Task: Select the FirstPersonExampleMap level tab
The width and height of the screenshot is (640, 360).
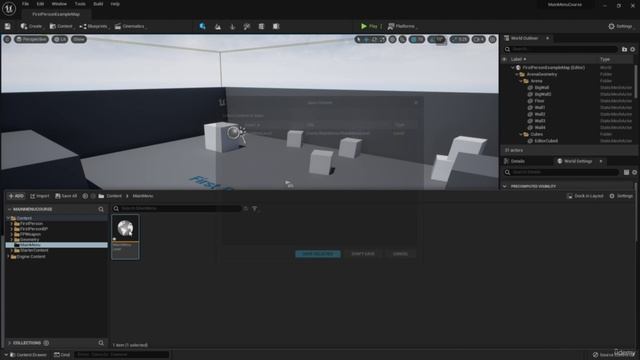Action: tap(56, 14)
